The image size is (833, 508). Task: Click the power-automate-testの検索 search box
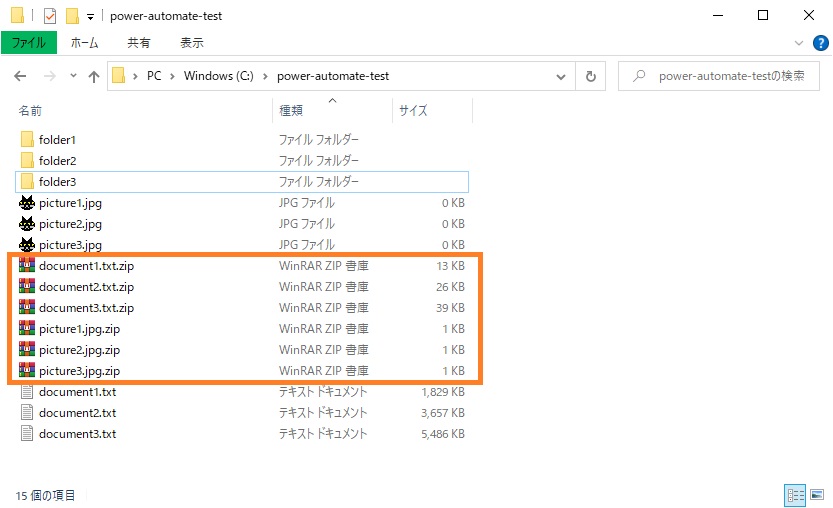coord(719,76)
